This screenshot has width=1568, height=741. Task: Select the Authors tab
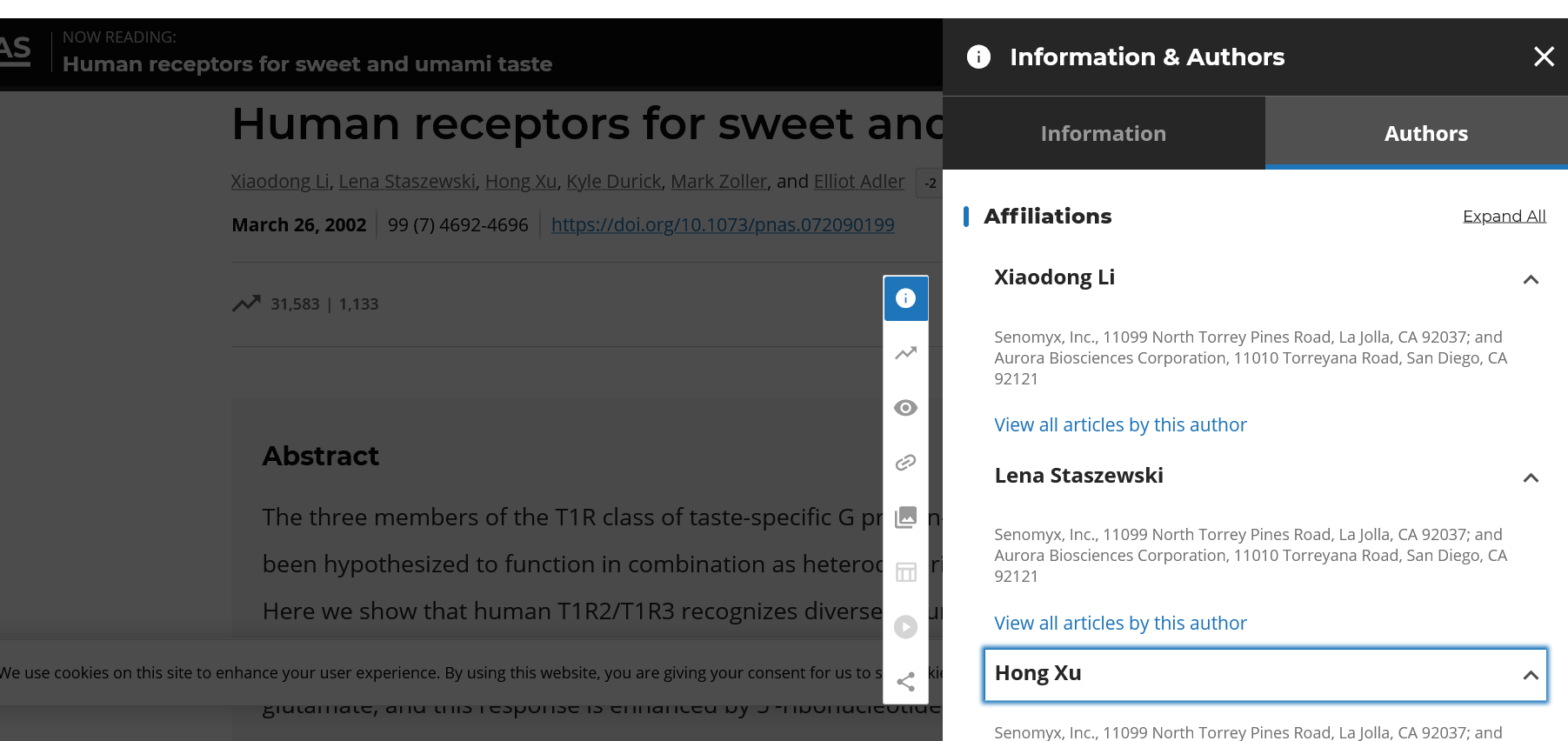point(1425,133)
